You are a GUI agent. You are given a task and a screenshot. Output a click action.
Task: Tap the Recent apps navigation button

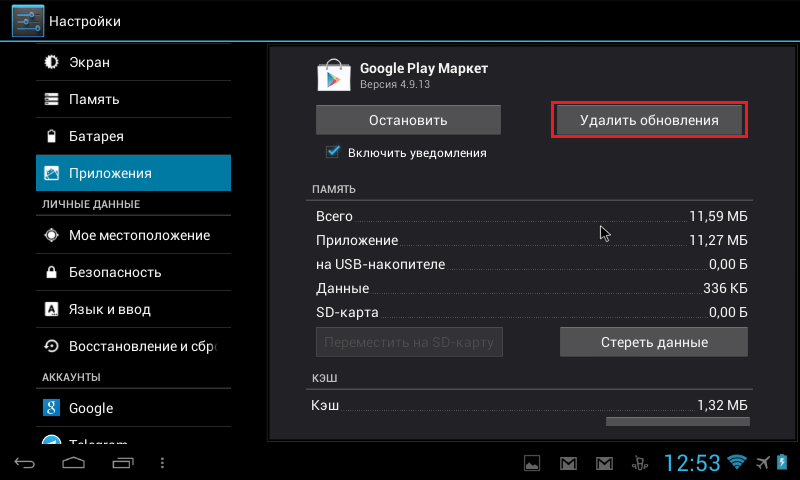pos(122,463)
